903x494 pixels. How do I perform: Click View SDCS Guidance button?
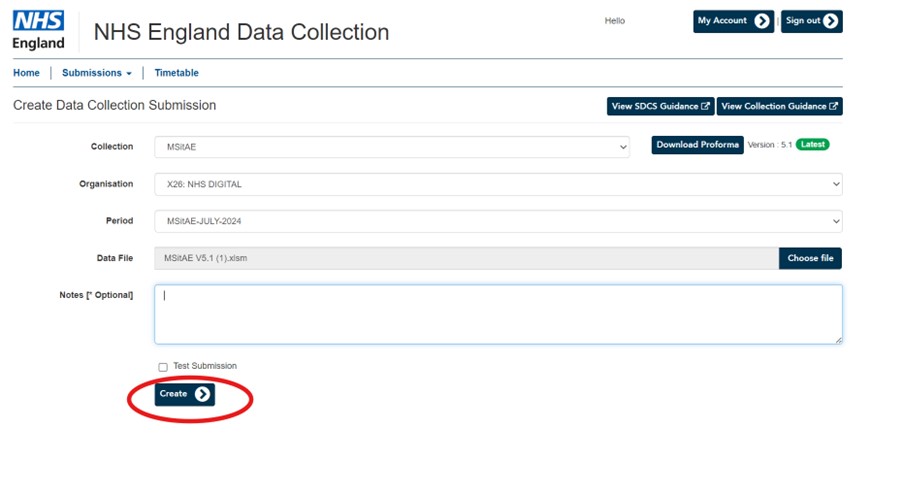click(661, 106)
